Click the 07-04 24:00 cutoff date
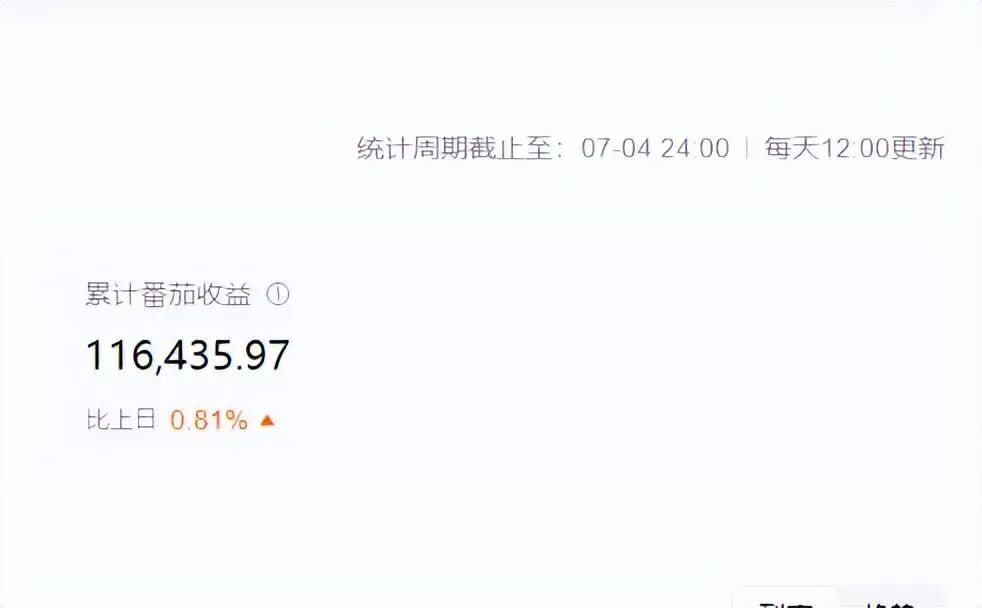Image resolution: width=982 pixels, height=608 pixels. pos(655,149)
